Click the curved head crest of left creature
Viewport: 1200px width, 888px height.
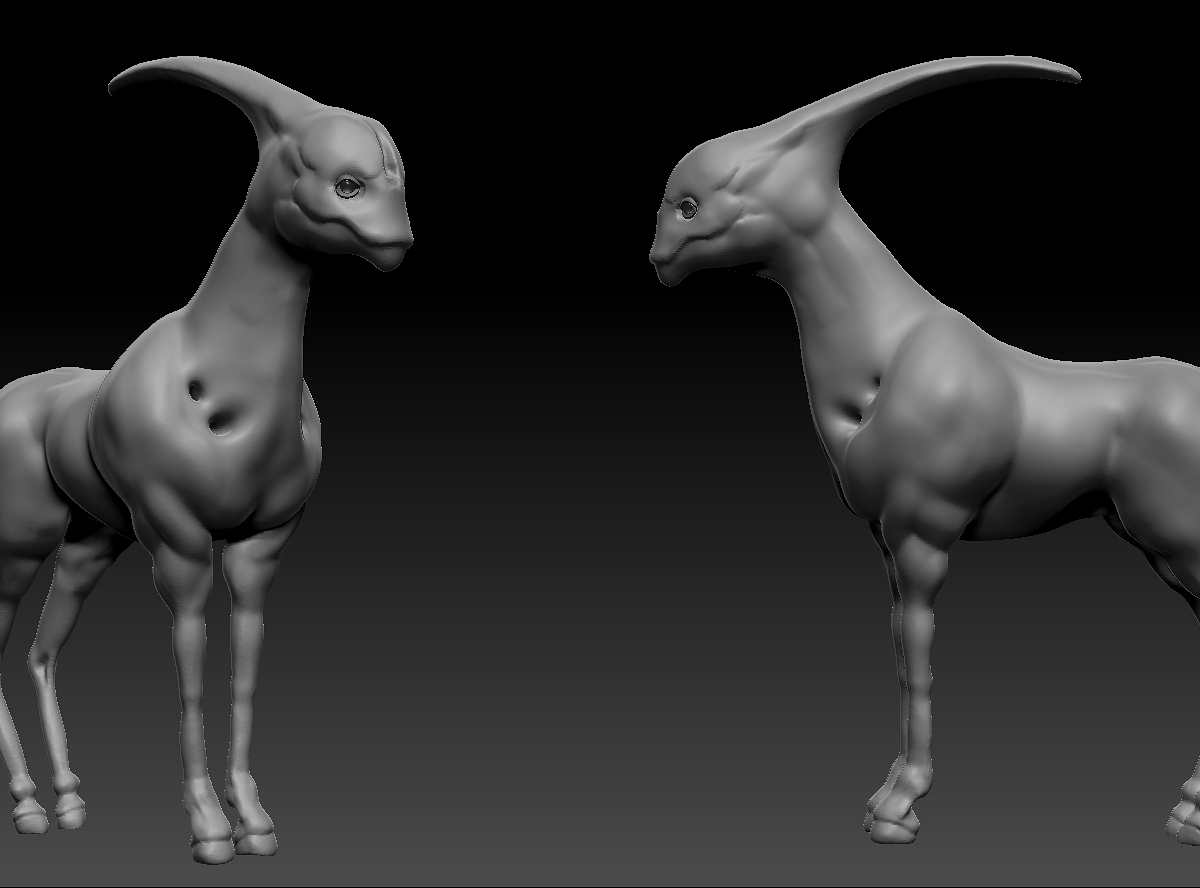205,90
